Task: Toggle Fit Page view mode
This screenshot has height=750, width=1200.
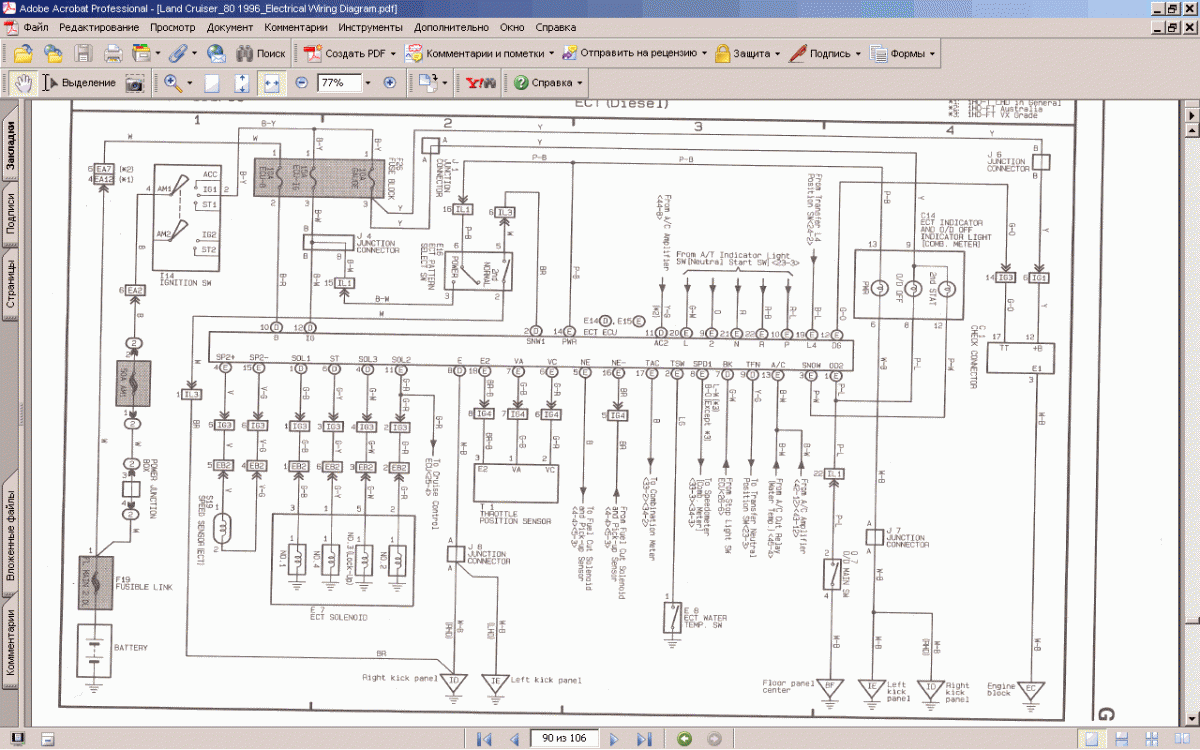Action: pyautogui.click(x=241, y=83)
